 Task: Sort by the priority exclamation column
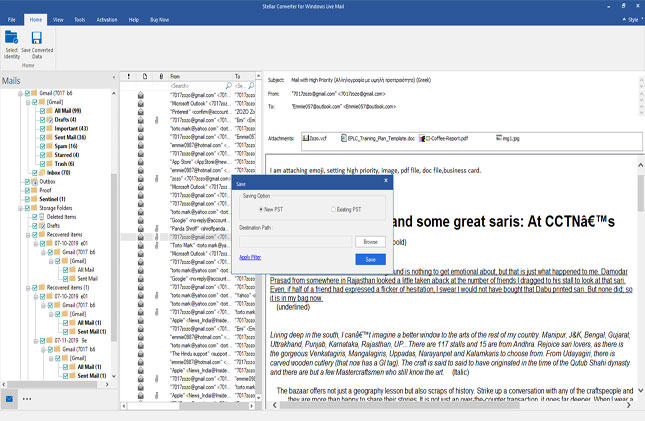tap(129, 76)
